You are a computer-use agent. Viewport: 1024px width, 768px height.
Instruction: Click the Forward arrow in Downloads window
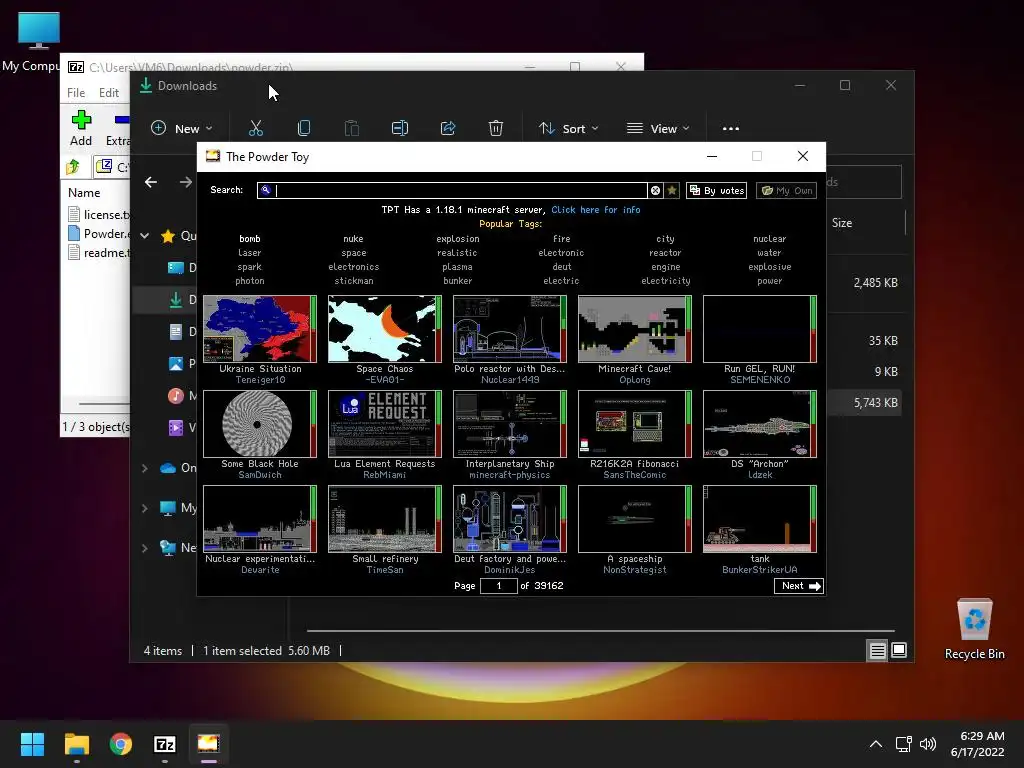pos(186,182)
